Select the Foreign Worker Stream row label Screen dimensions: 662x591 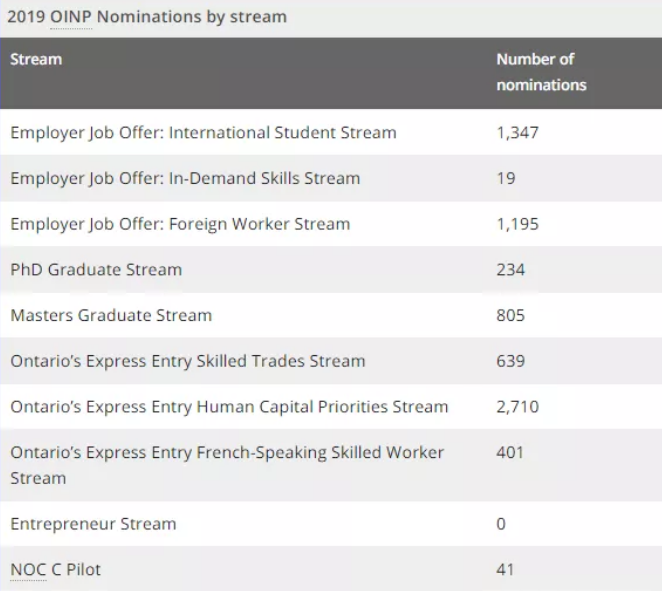coord(180,224)
